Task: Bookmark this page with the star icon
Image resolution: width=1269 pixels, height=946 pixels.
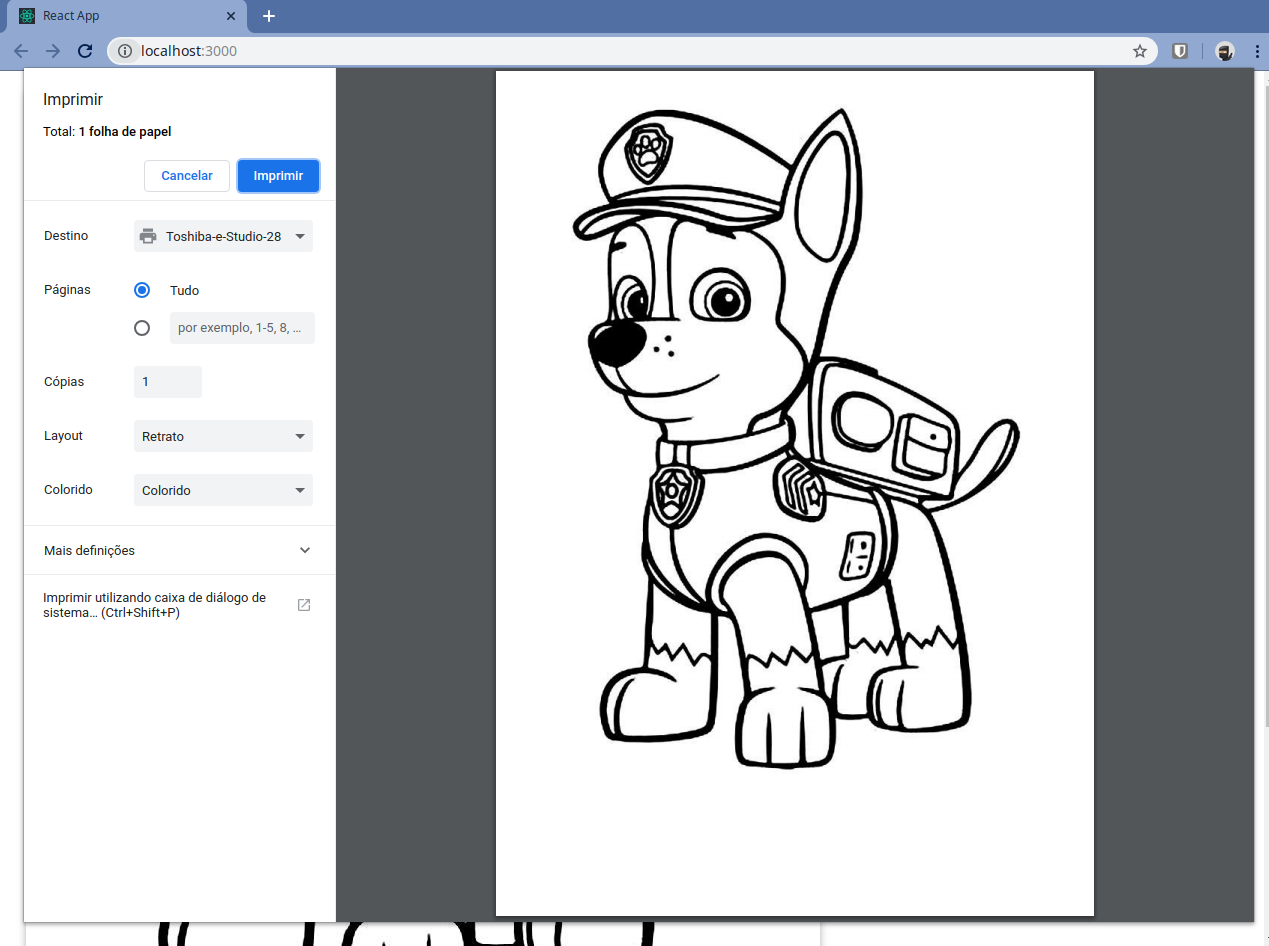Action: pos(1139,51)
